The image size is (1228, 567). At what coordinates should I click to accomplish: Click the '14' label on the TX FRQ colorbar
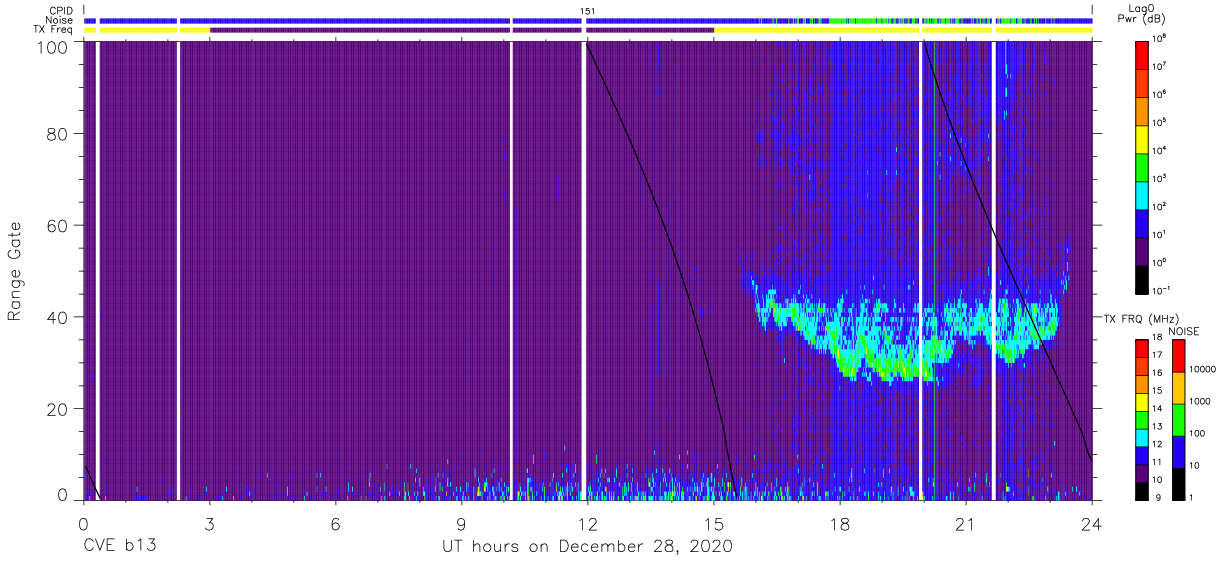(1158, 409)
